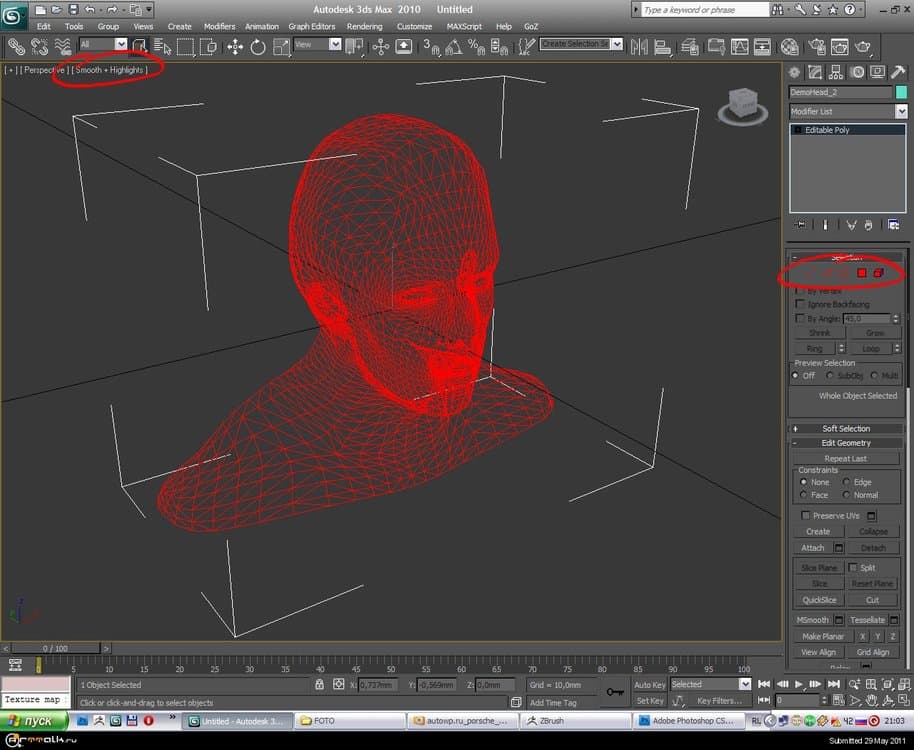Activate the Select and Scale tool
Screen dimensions: 914x750
coord(281,46)
